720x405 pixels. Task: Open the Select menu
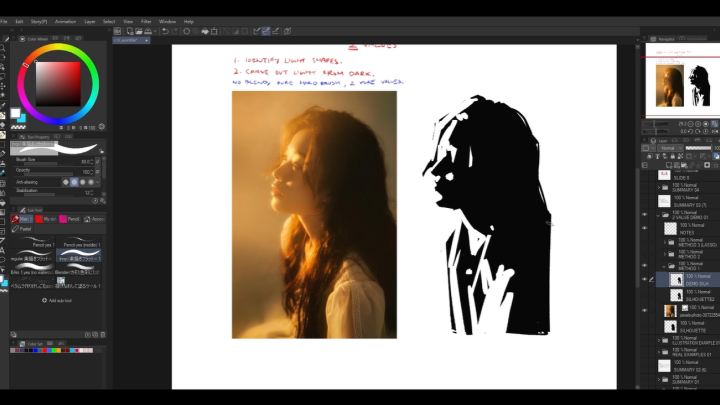(x=109, y=22)
